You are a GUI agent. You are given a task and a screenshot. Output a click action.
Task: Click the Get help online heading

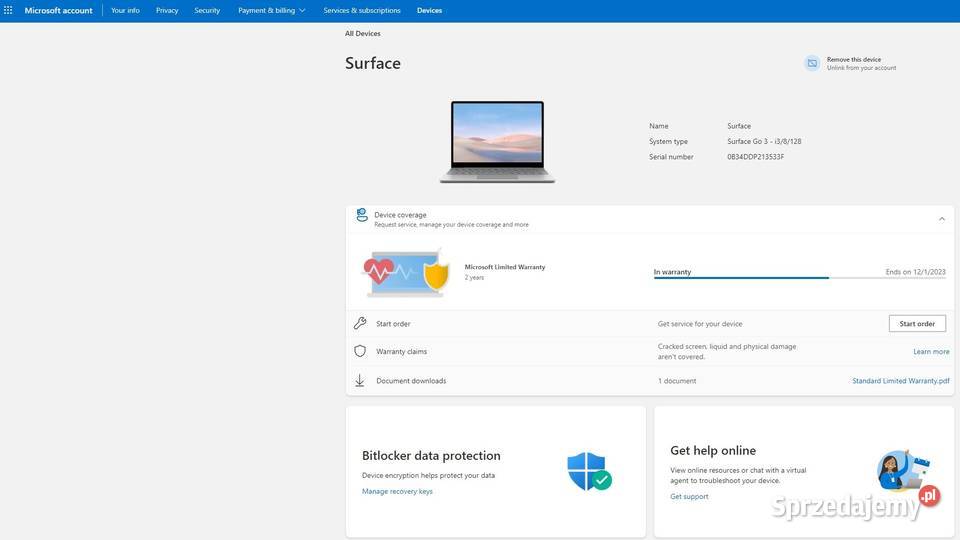point(713,451)
